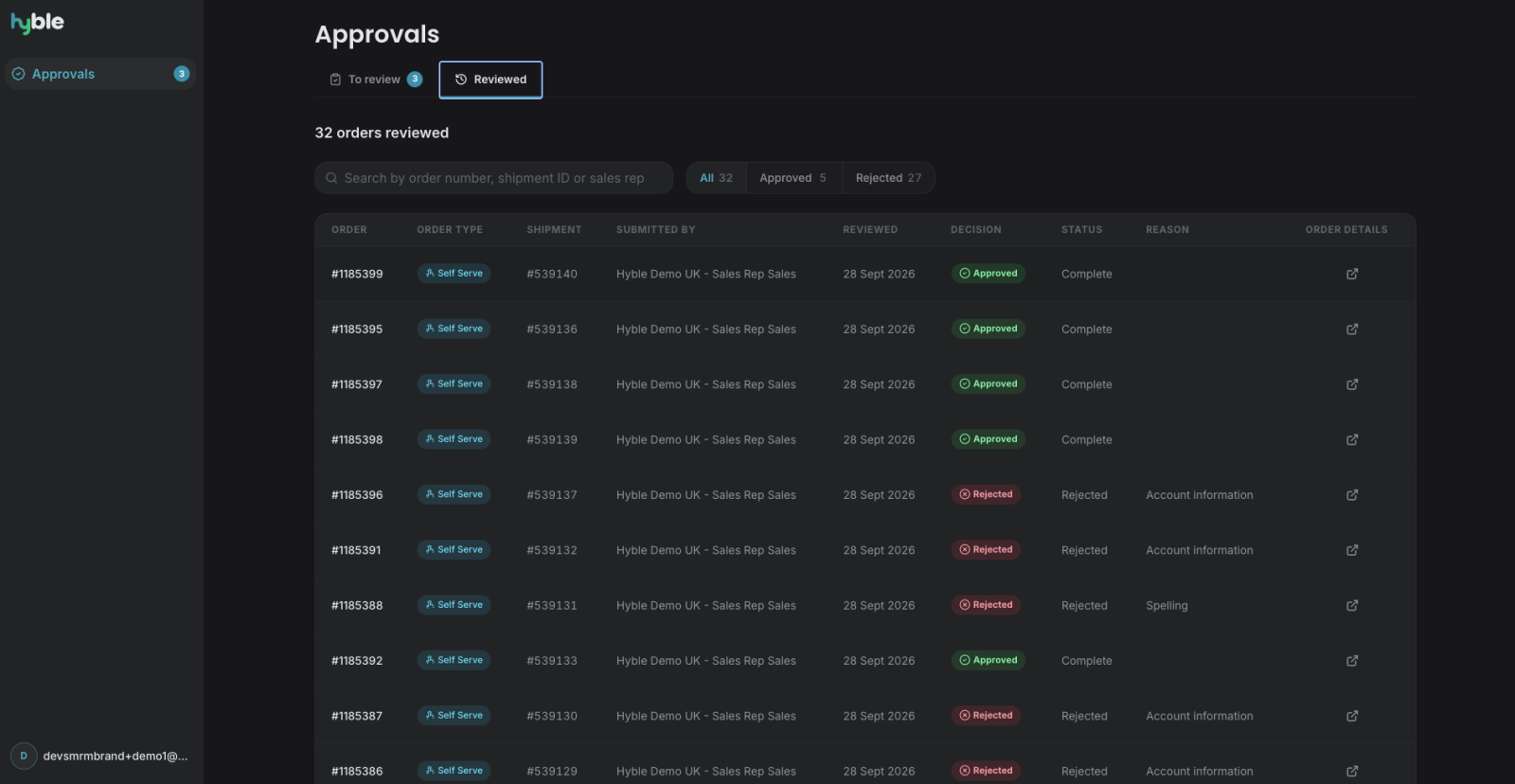Viewport: 1515px width, 784px height.
Task: Filter by Approved orders
Action: (793, 178)
